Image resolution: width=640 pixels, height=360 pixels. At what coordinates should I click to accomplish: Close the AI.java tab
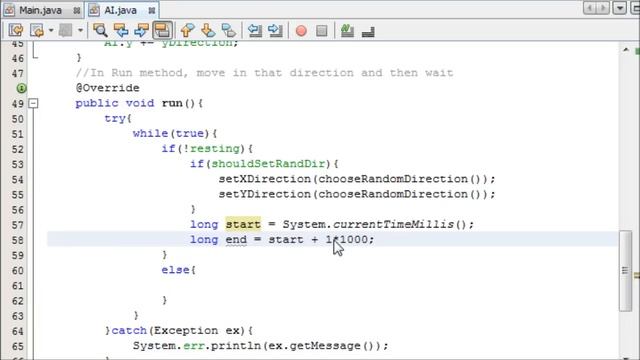coord(151,11)
